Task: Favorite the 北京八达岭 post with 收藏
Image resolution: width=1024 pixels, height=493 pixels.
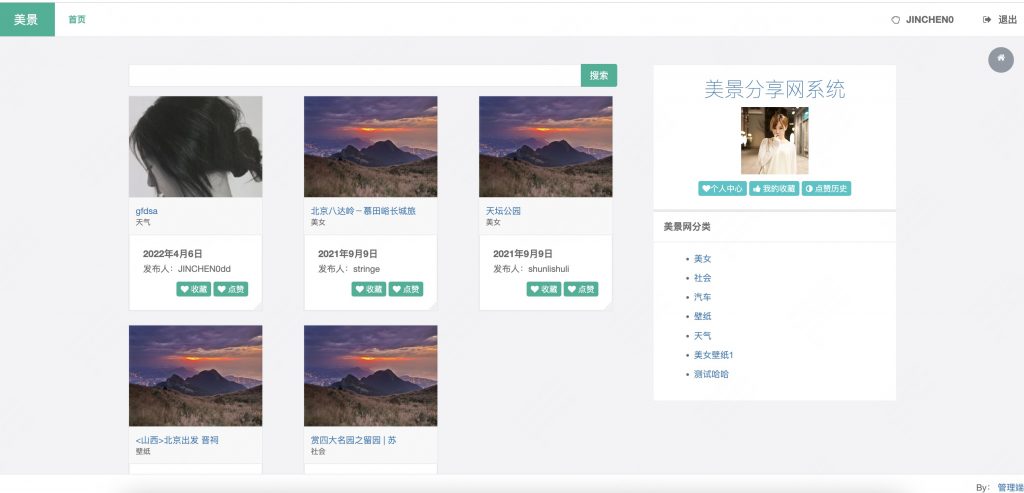Action: tap(369, 289)
